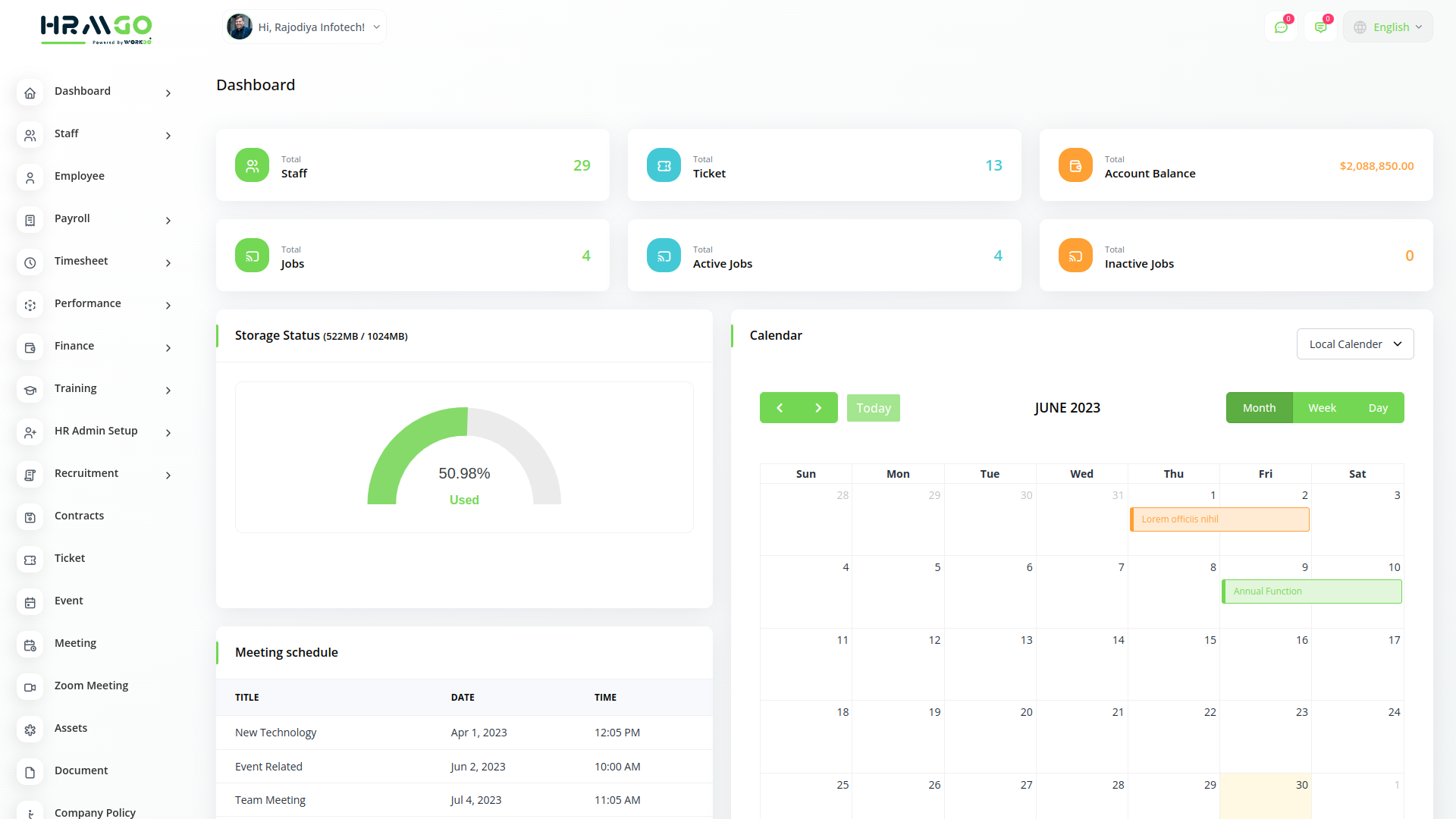Switch calendar to Day view
Viewport: 1456px width, 819px height.
(x=1378, y=408)
